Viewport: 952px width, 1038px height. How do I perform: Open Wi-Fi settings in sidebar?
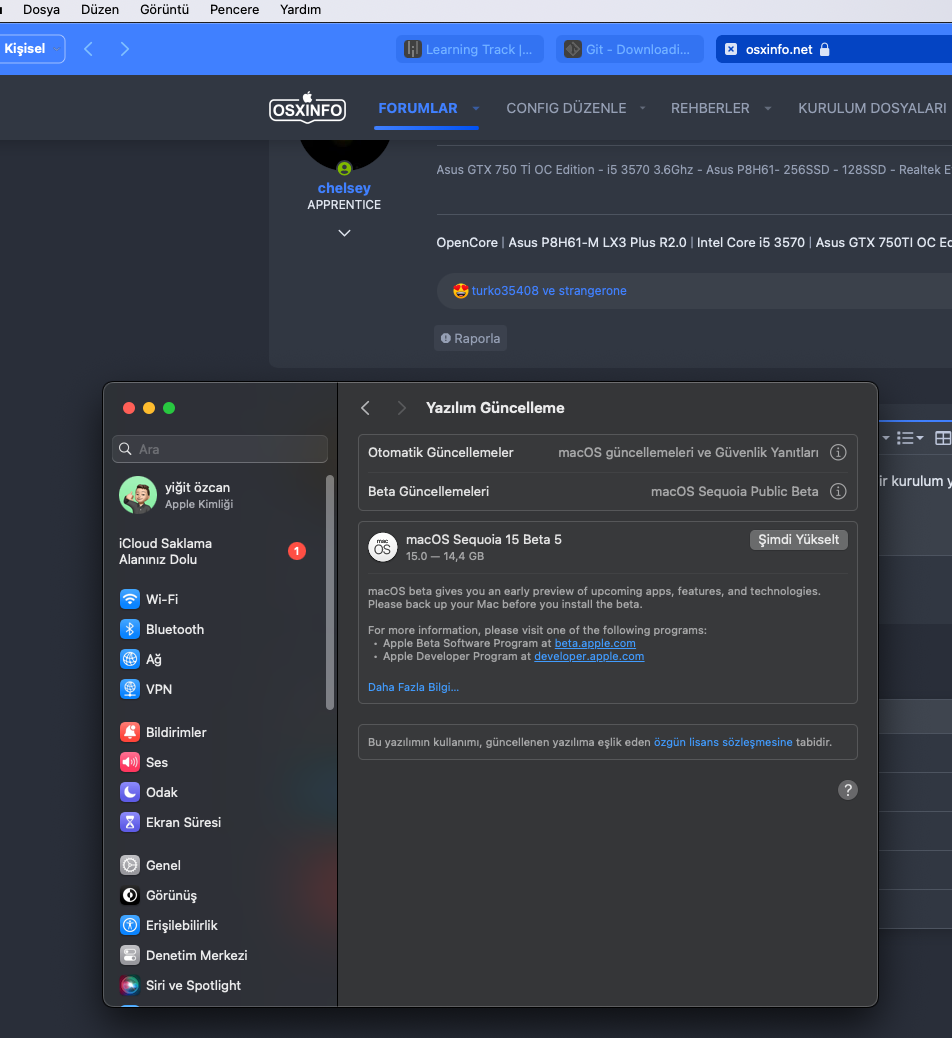pos(150,599)
